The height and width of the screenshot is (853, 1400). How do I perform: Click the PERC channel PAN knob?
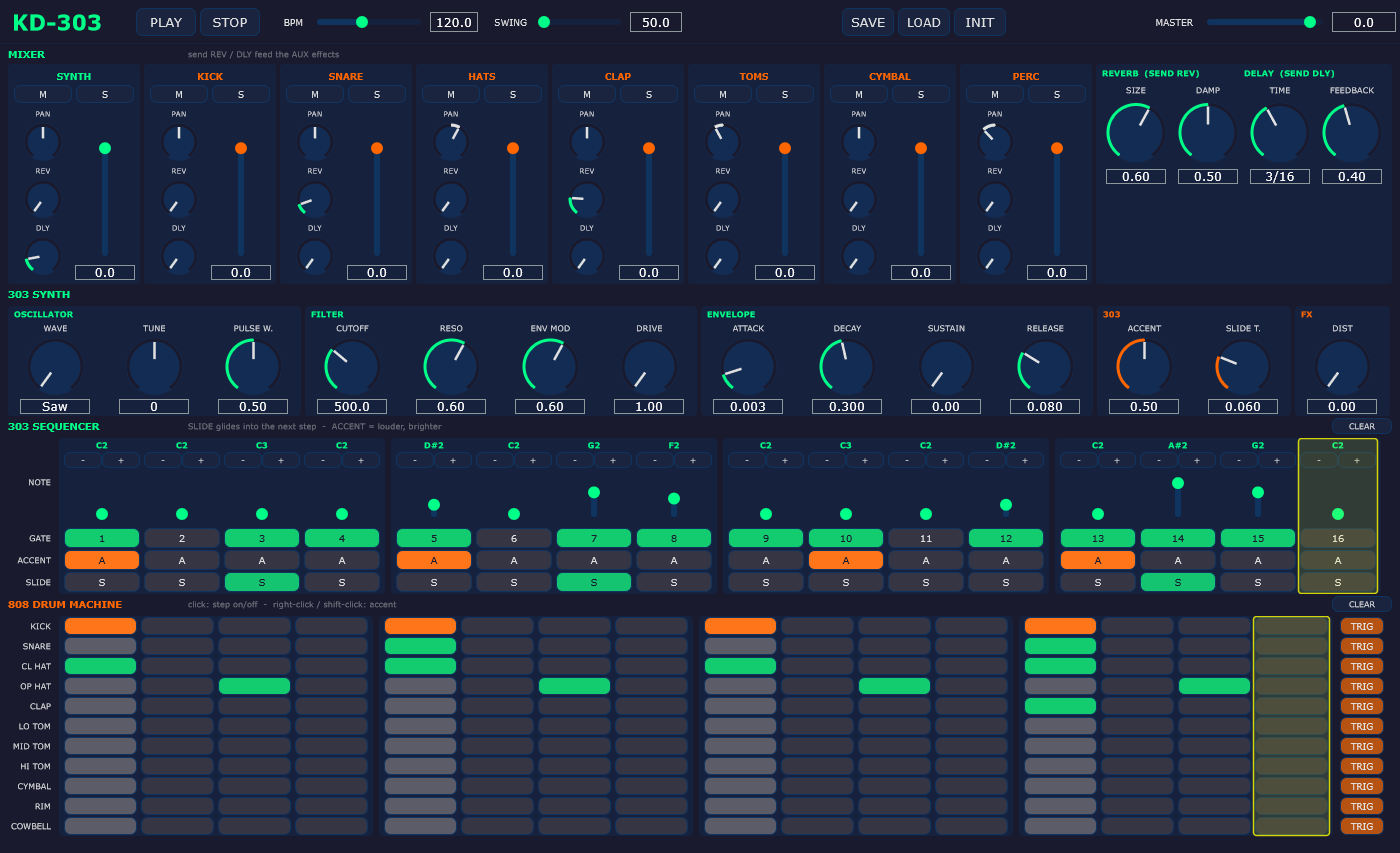pyautogui.click(x=995, y=141)
